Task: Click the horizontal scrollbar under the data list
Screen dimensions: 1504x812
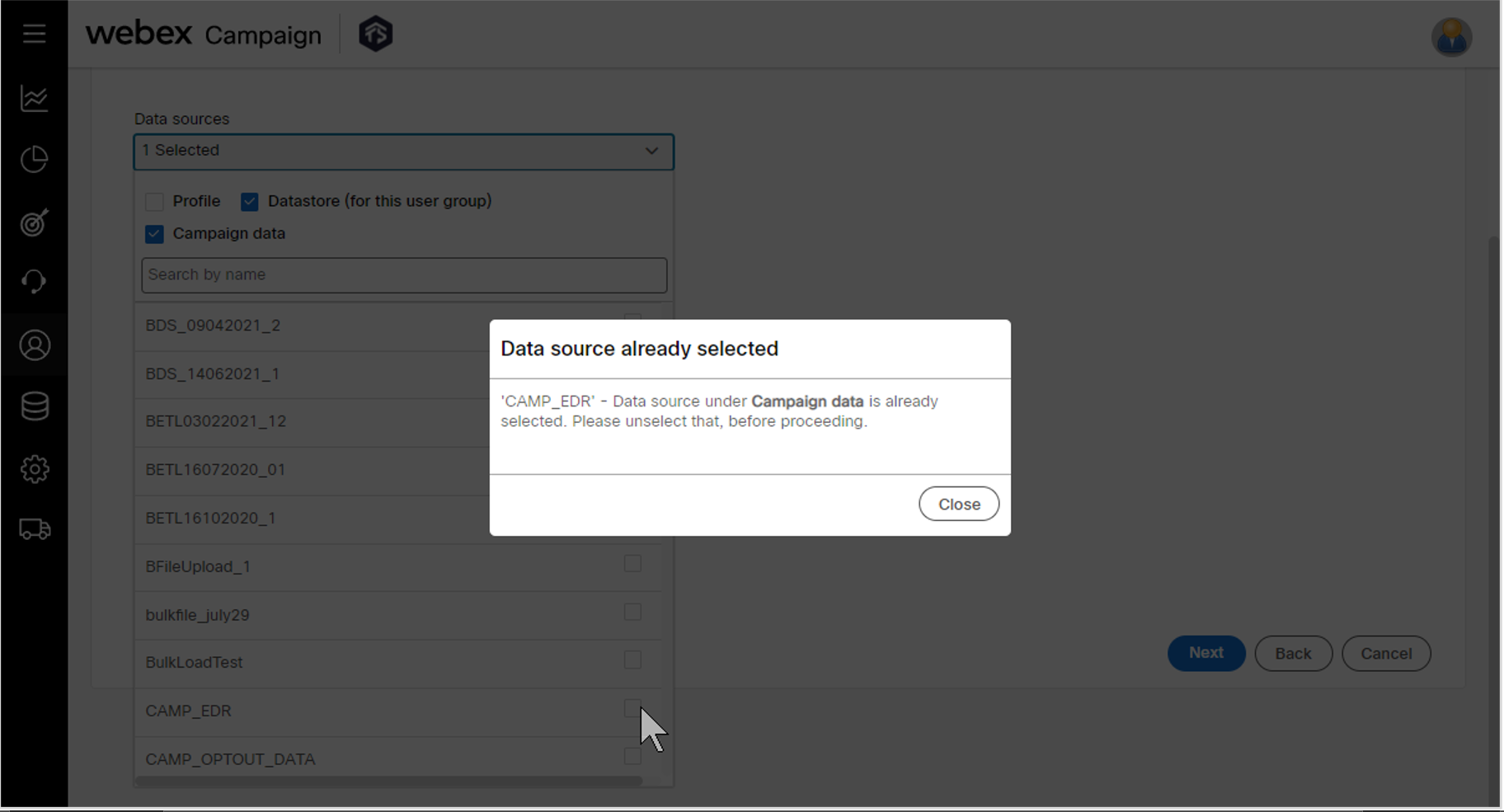Action: [x=388, y=781]
